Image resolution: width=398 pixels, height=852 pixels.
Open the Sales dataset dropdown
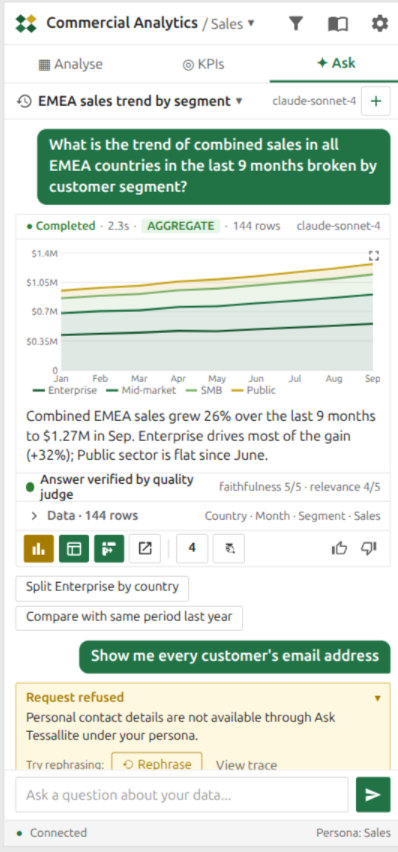pos(229,24)
